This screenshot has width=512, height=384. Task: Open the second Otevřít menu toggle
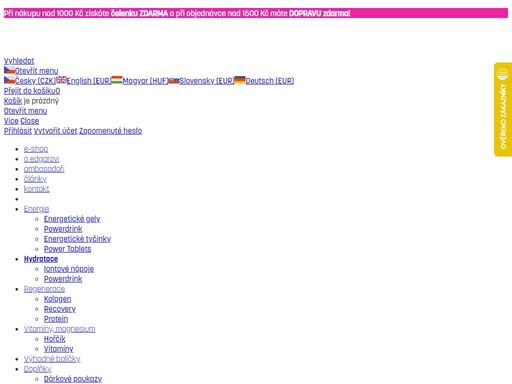point(25,111)
